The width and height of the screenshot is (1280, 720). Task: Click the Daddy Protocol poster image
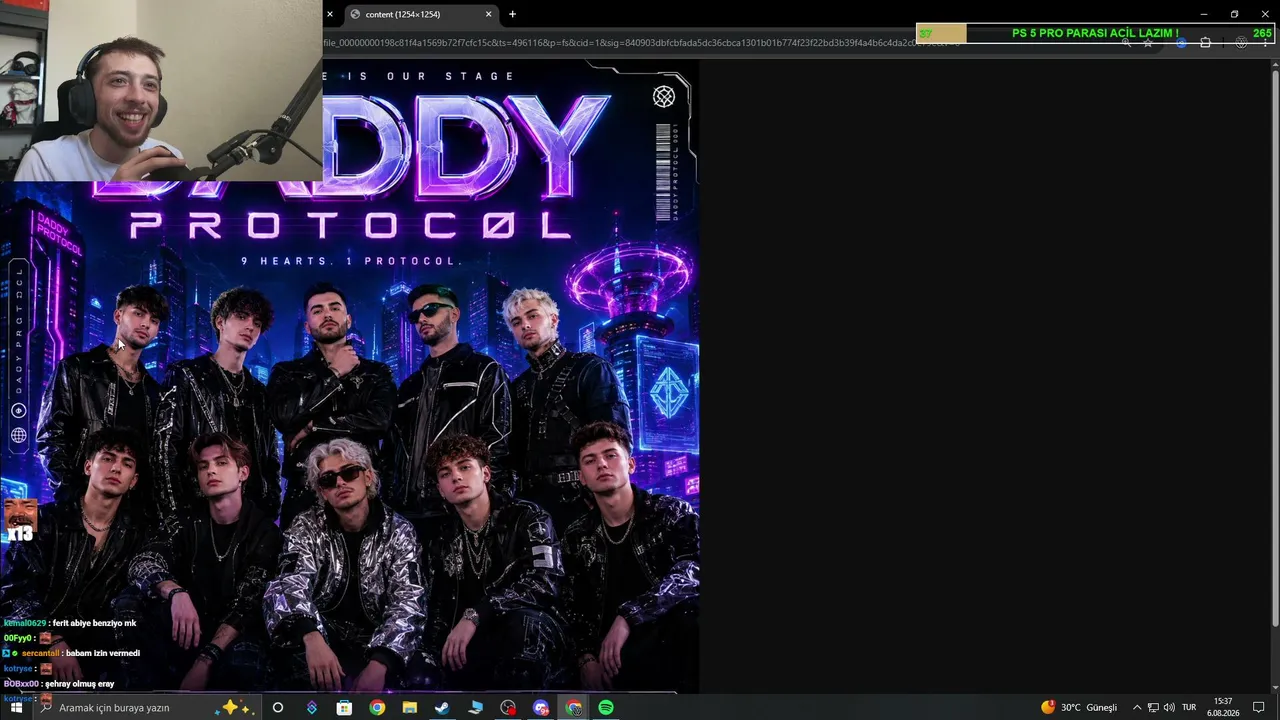tap(349, 375)
